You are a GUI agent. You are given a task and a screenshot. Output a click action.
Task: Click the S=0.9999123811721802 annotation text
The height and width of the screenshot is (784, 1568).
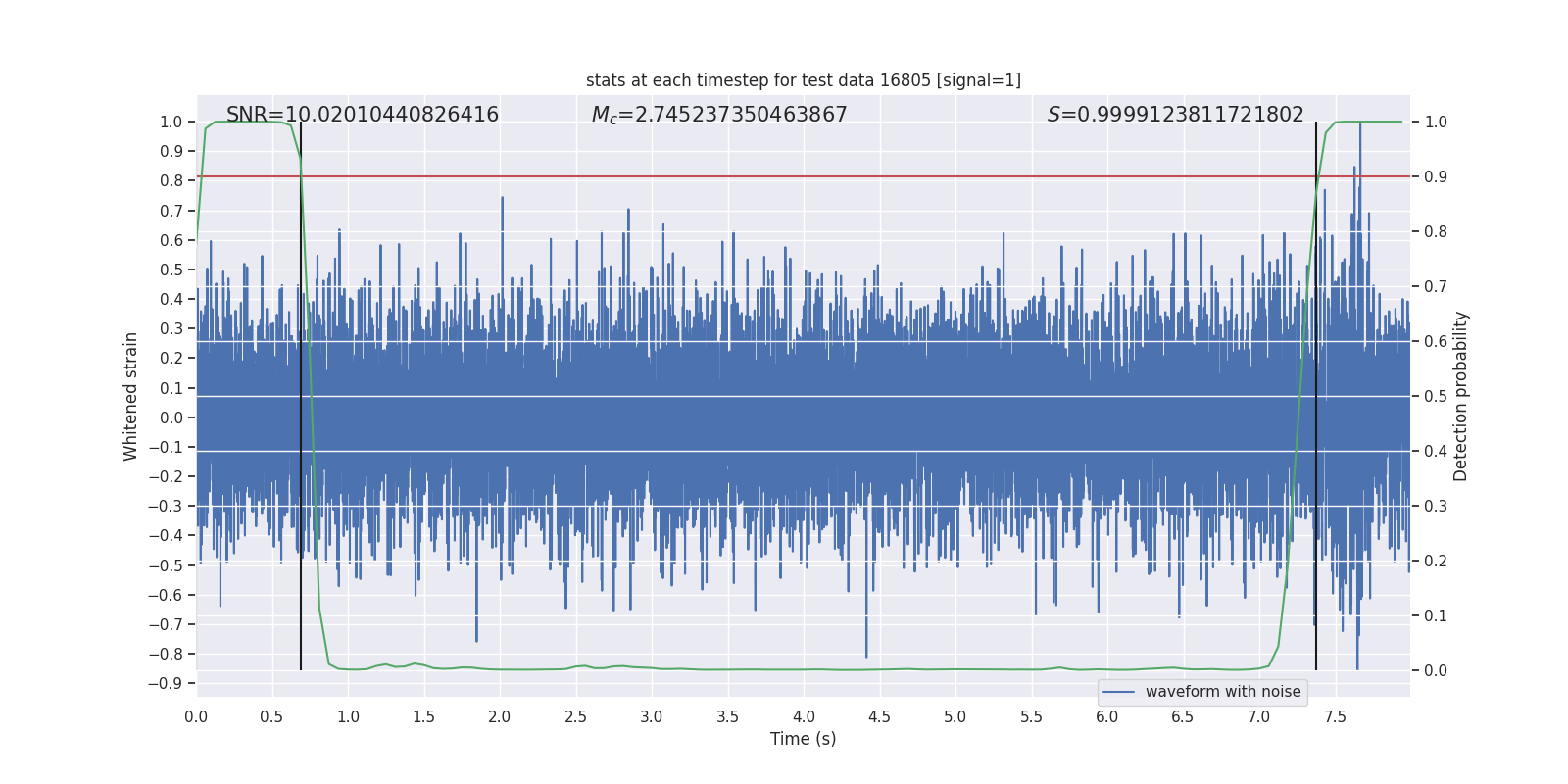[1176, 115]
